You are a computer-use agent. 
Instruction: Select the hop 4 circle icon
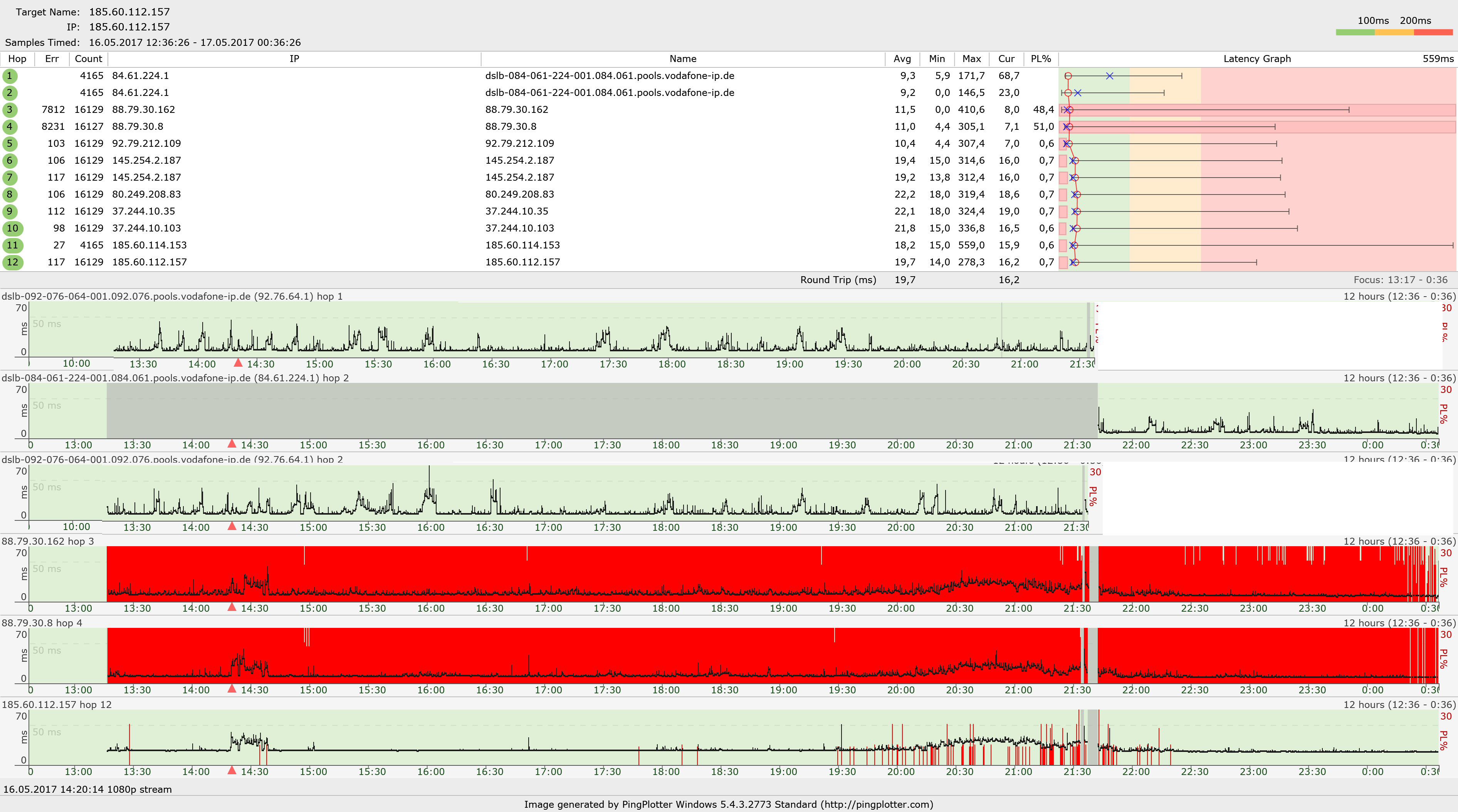10,126
